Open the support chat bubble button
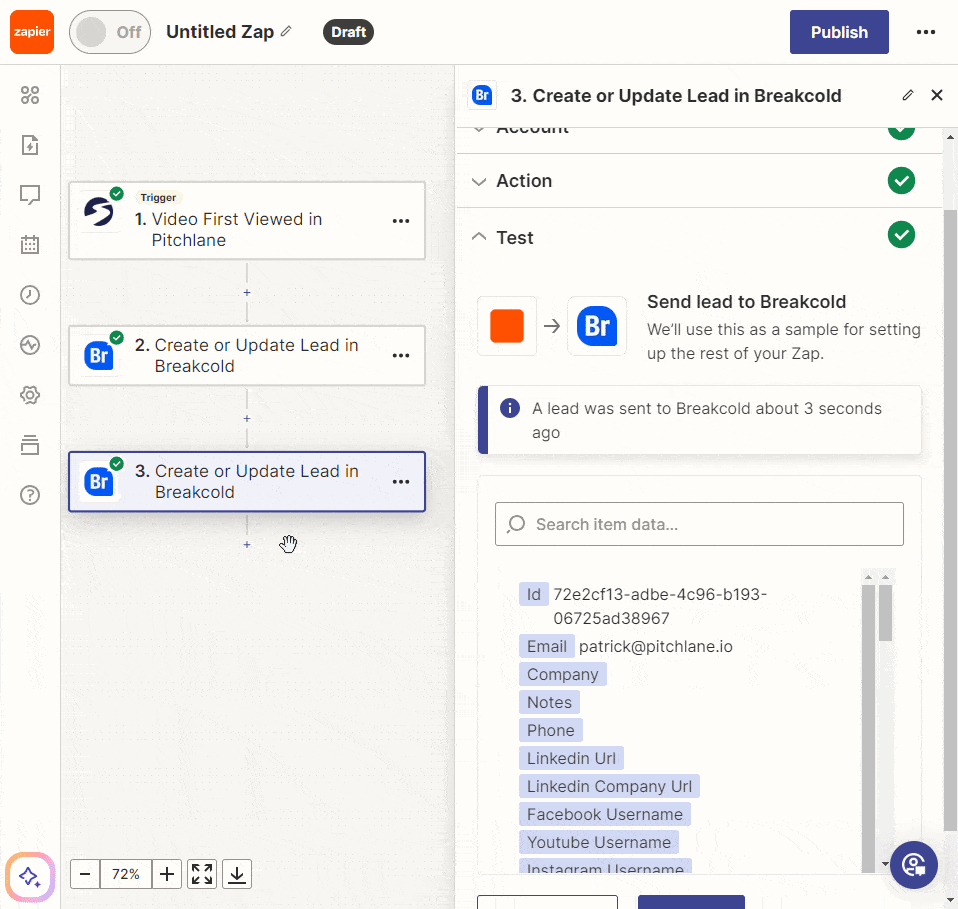Screen dimensions: 958x909 914,865
